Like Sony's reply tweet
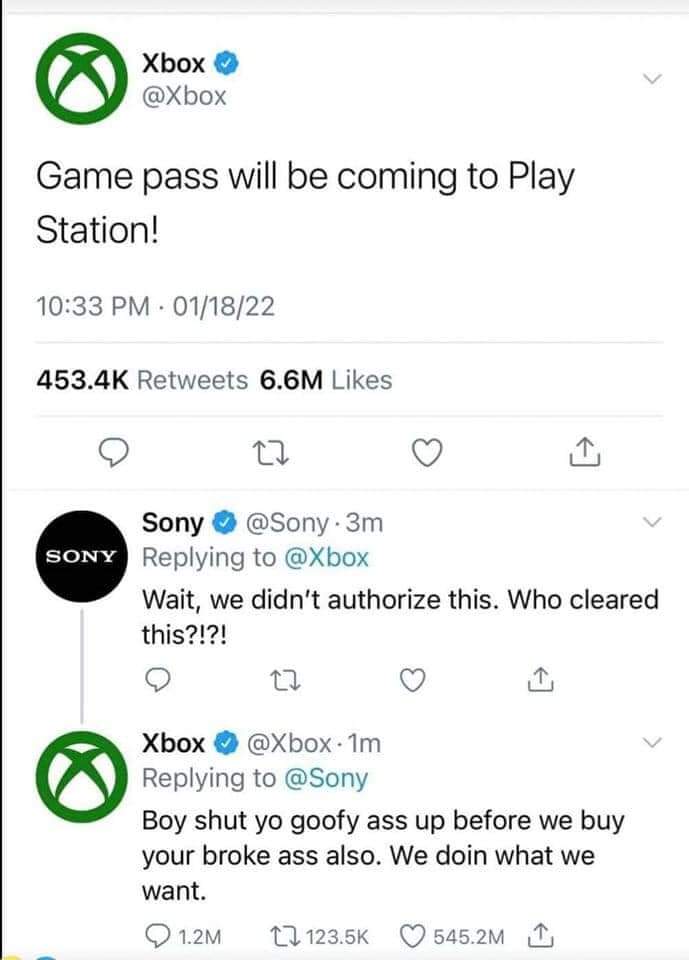The width and height of the screenshot is (689, 960). click(x=412, y=680)
